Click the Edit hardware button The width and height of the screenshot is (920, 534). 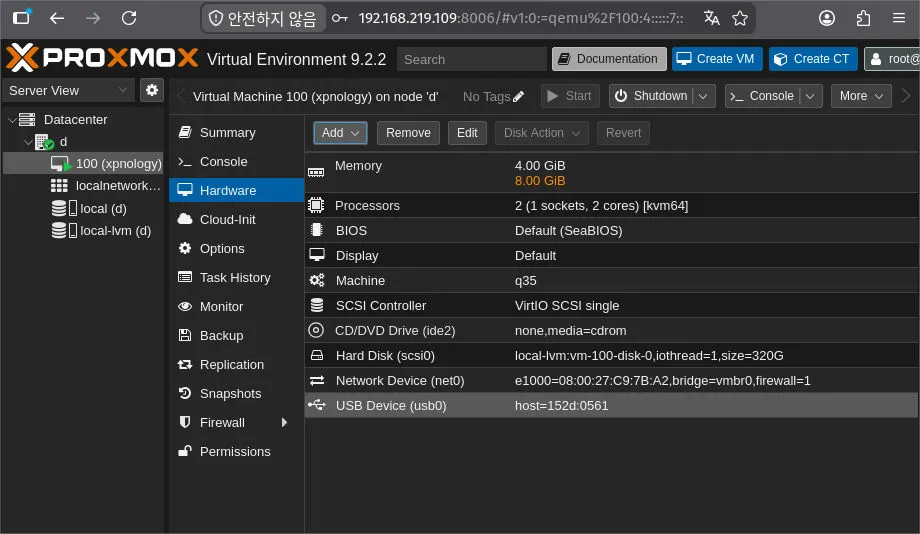467,133
